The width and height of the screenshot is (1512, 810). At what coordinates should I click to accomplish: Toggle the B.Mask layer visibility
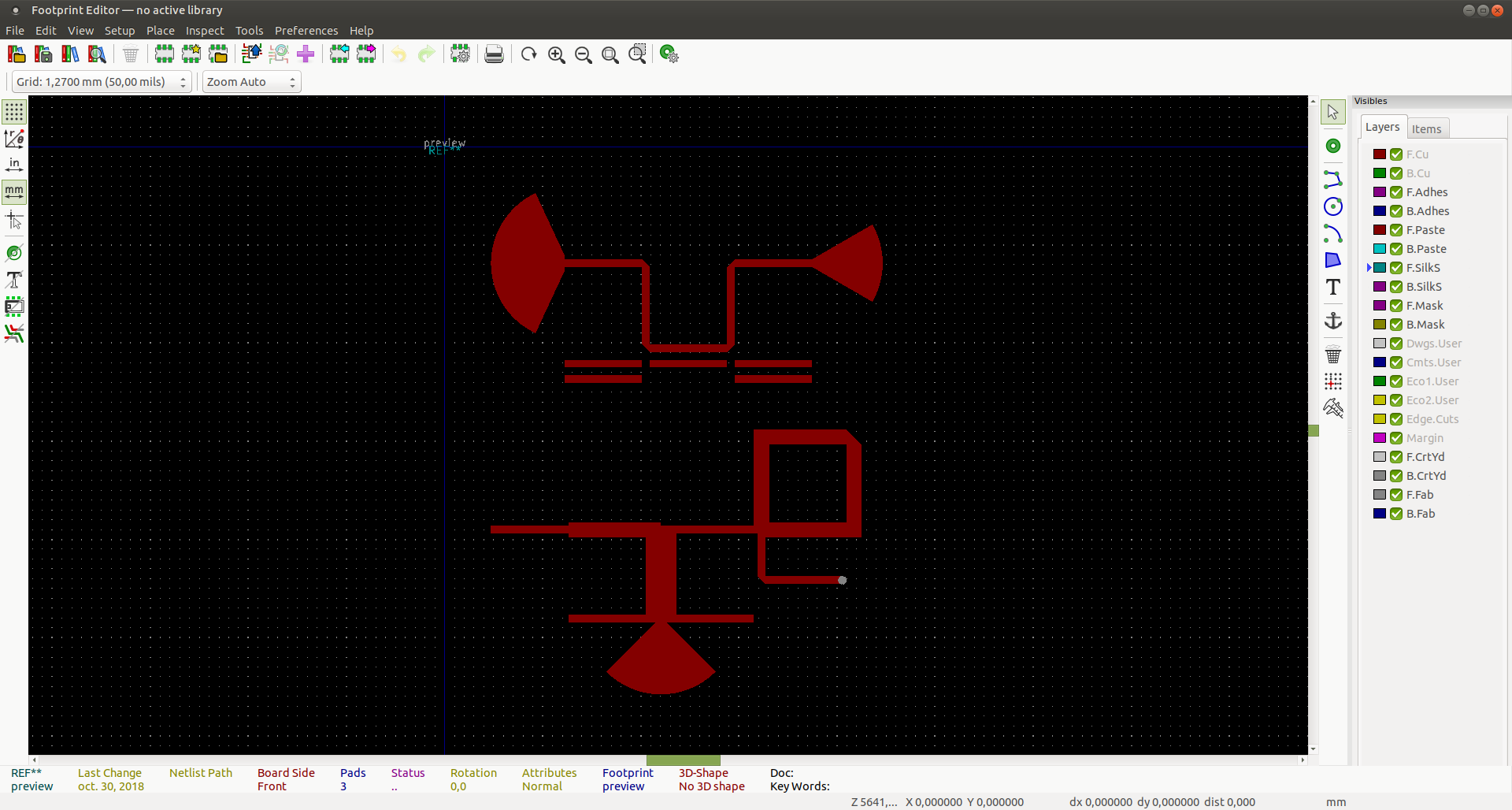pos(1396,325)
